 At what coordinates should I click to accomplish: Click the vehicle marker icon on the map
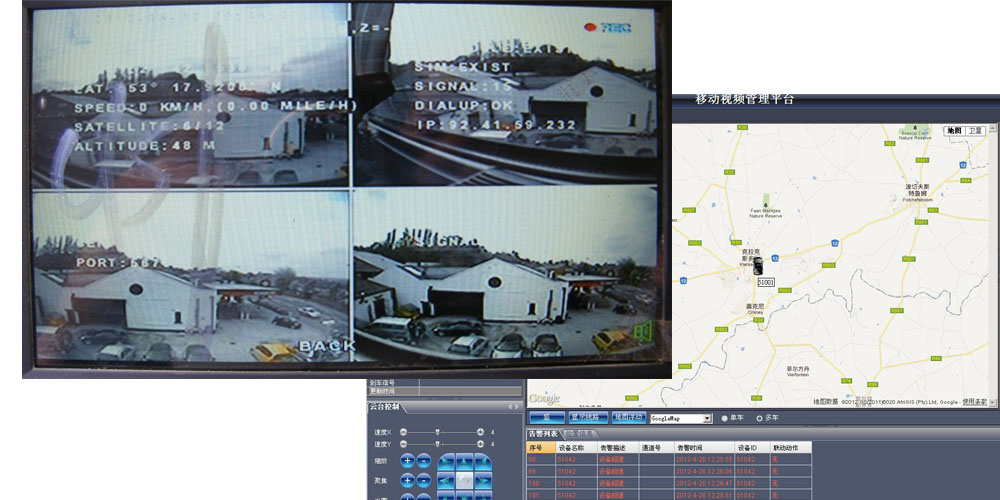(758, 265)
